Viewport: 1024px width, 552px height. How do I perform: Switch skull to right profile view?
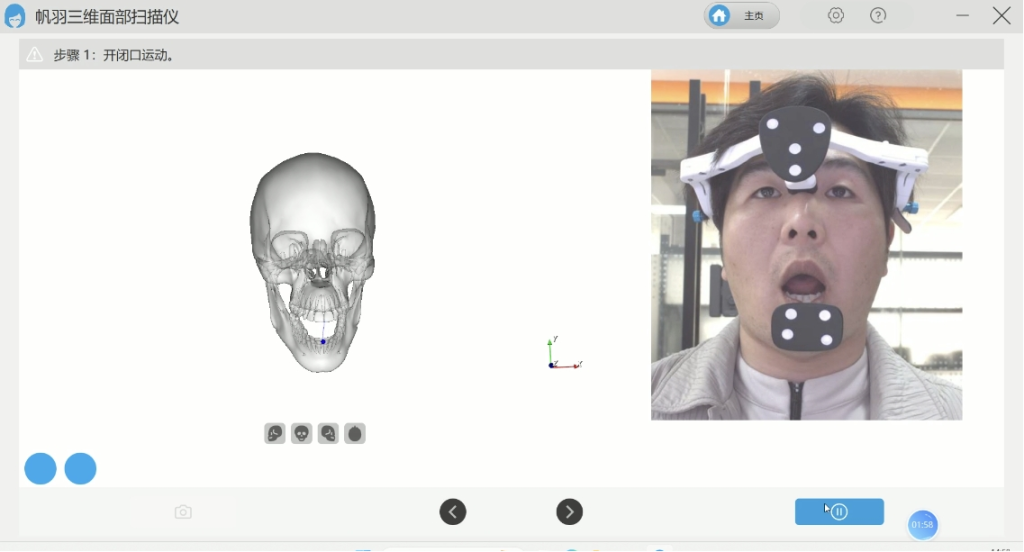(x=328, y=434)
